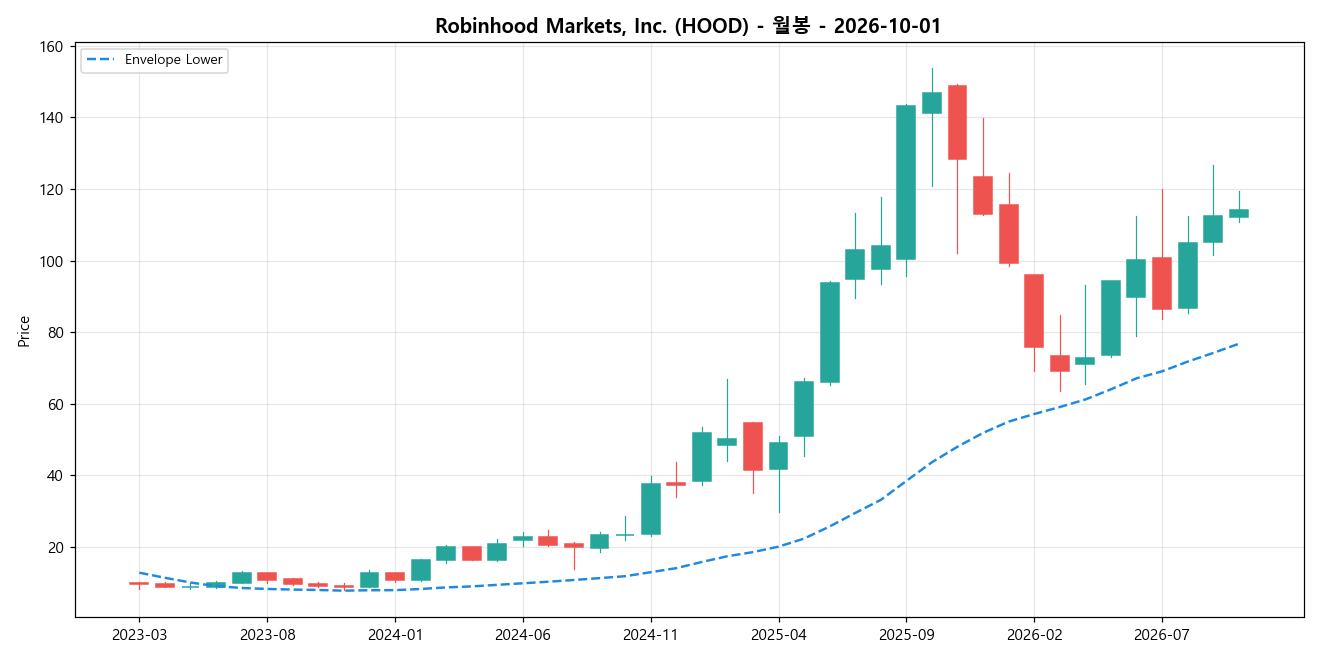Click x-axis label 2024-01
The image size is (1320, 660).
point(395,634)
